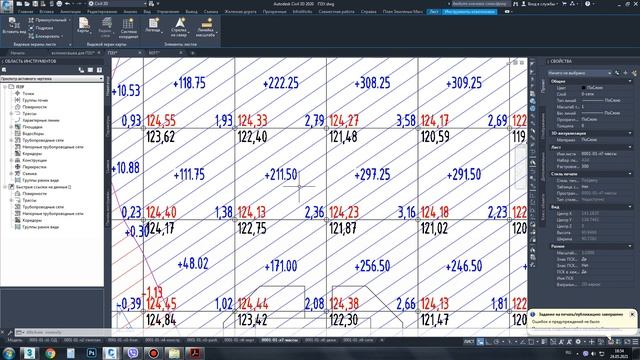Open Google Chrome from the taskbar
The height and width of the screenshot is (360, 640).
[x=50, y=353]
